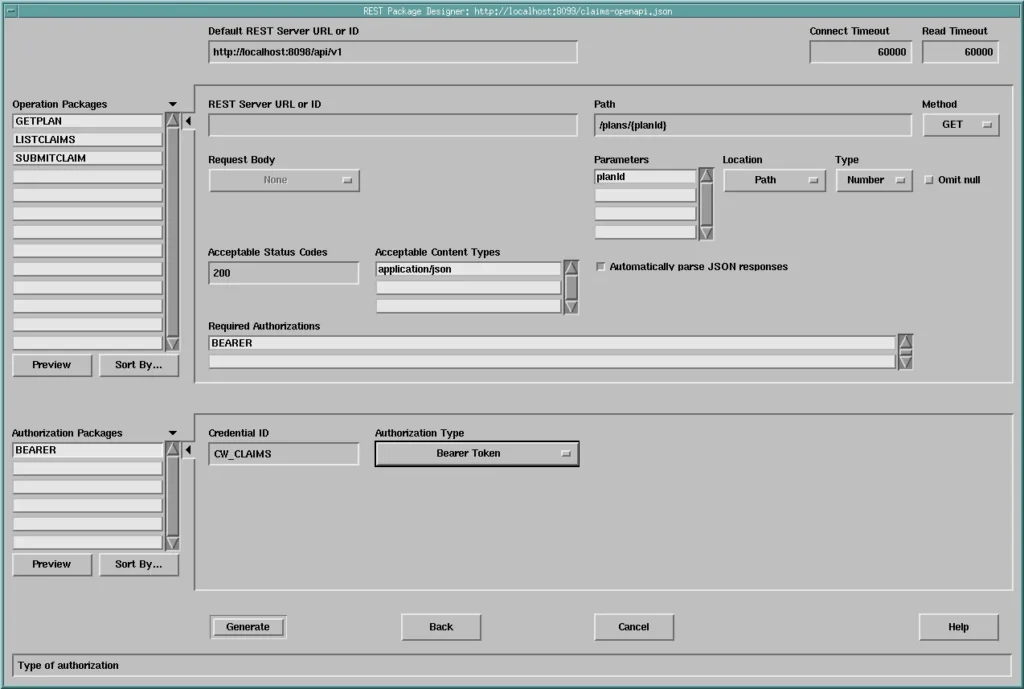Open Help for the designer
Viewport: 1024px width, 689px height.
(958, 627)
